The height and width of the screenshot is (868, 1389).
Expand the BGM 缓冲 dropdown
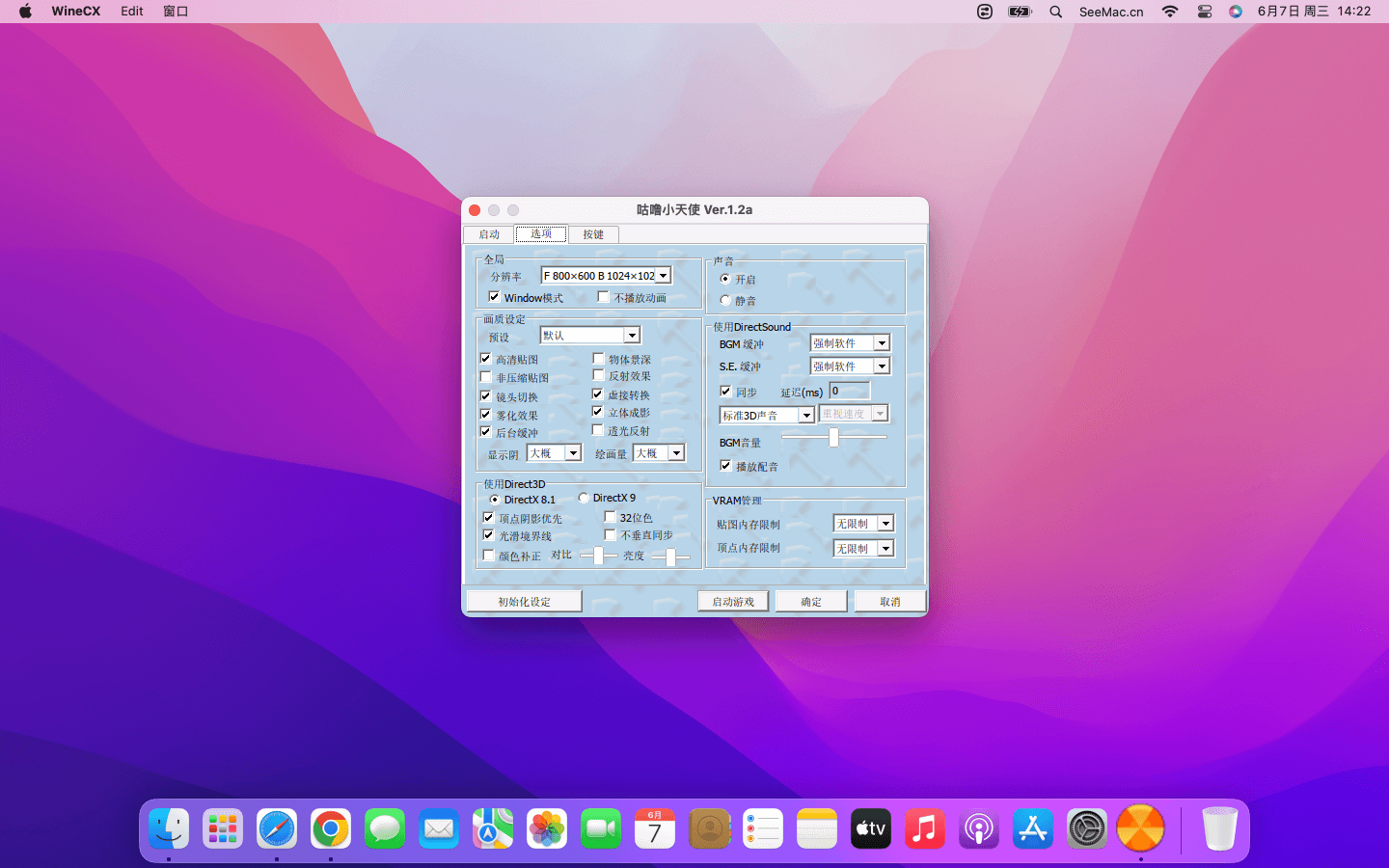tap(881, 343)
